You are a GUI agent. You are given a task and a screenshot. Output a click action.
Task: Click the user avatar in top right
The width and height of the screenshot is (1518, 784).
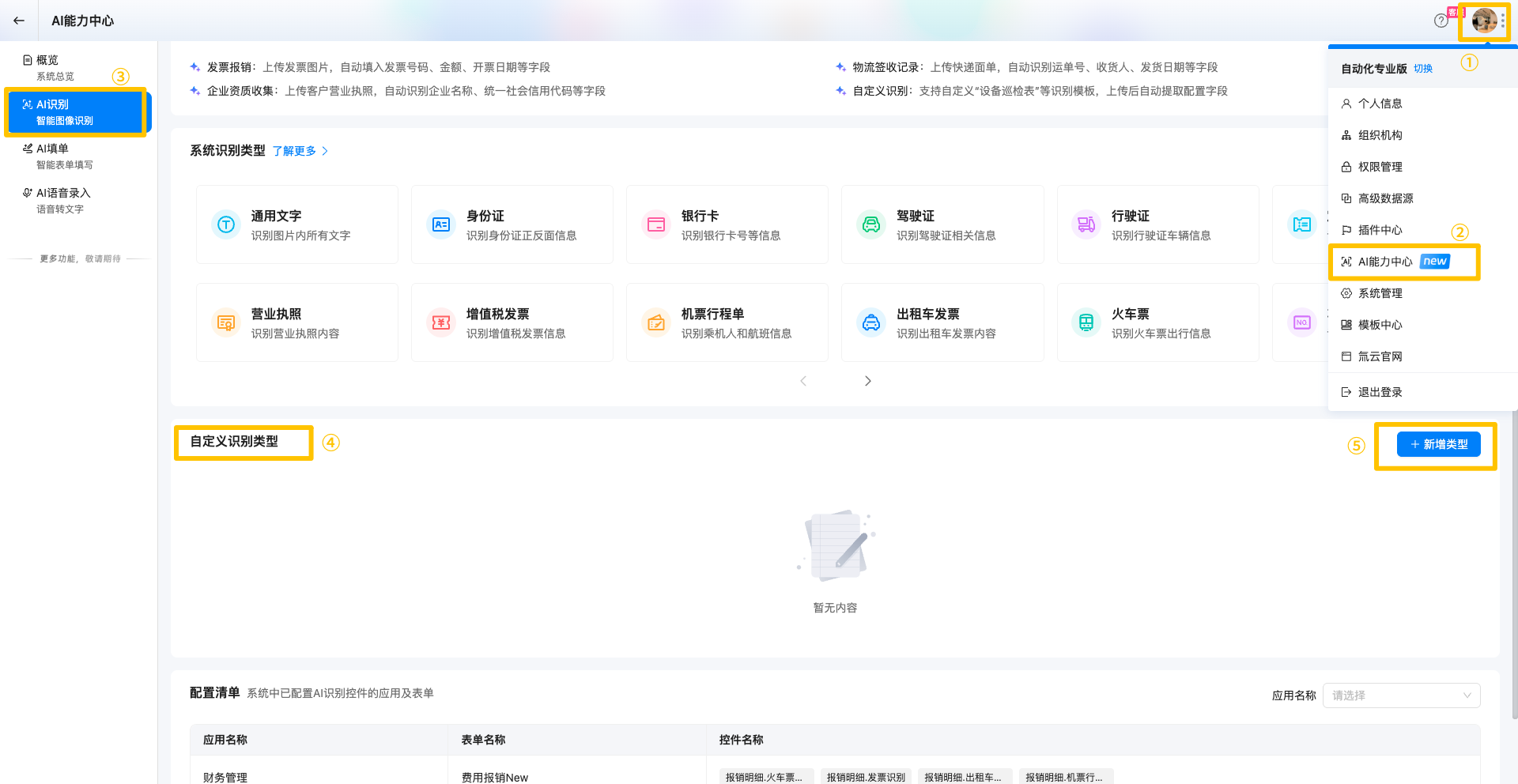click(1483, 21)
